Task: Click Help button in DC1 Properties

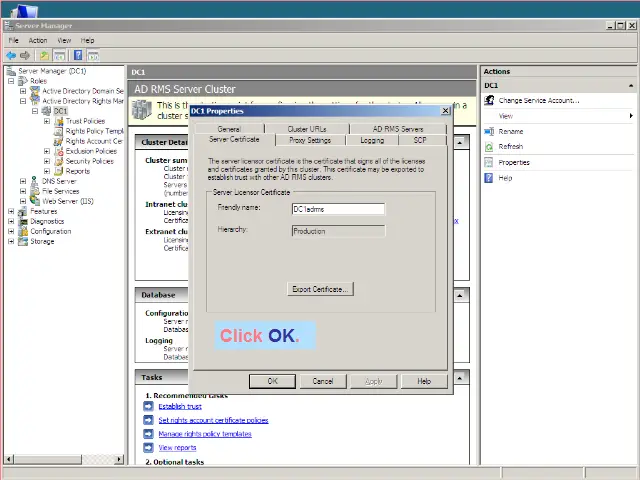Action: [x=424, y=381]
